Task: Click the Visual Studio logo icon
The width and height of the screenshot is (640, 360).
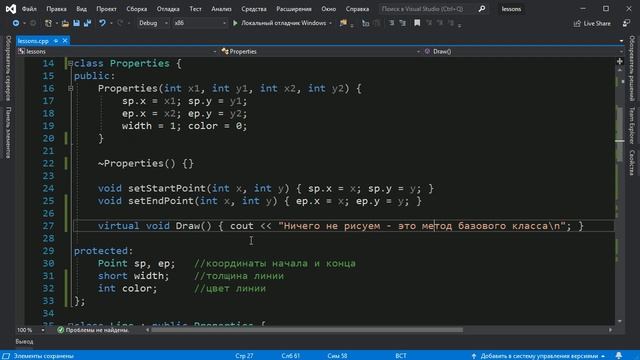Action: [x=11, y=9]
